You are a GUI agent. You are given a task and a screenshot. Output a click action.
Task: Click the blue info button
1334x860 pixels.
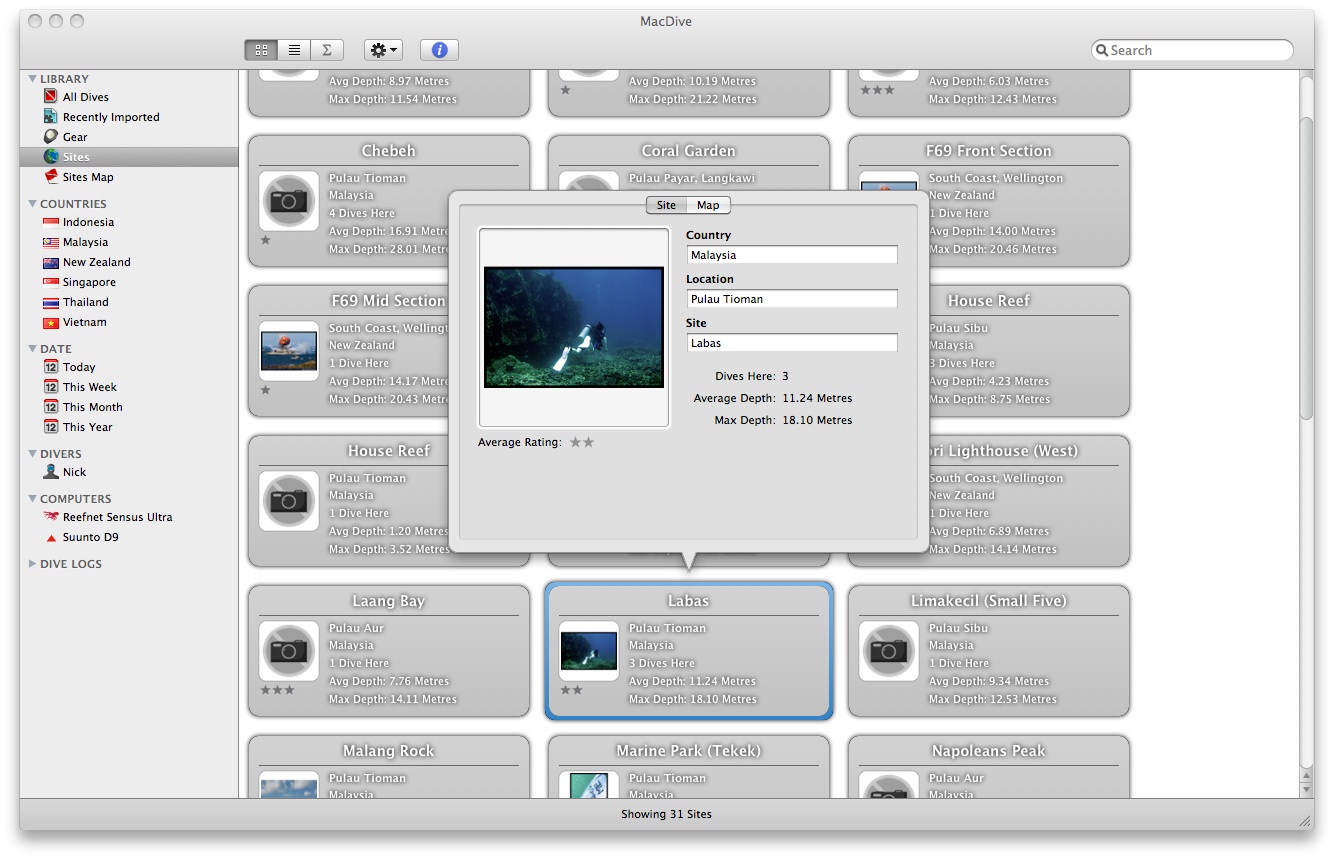[439, 50]
